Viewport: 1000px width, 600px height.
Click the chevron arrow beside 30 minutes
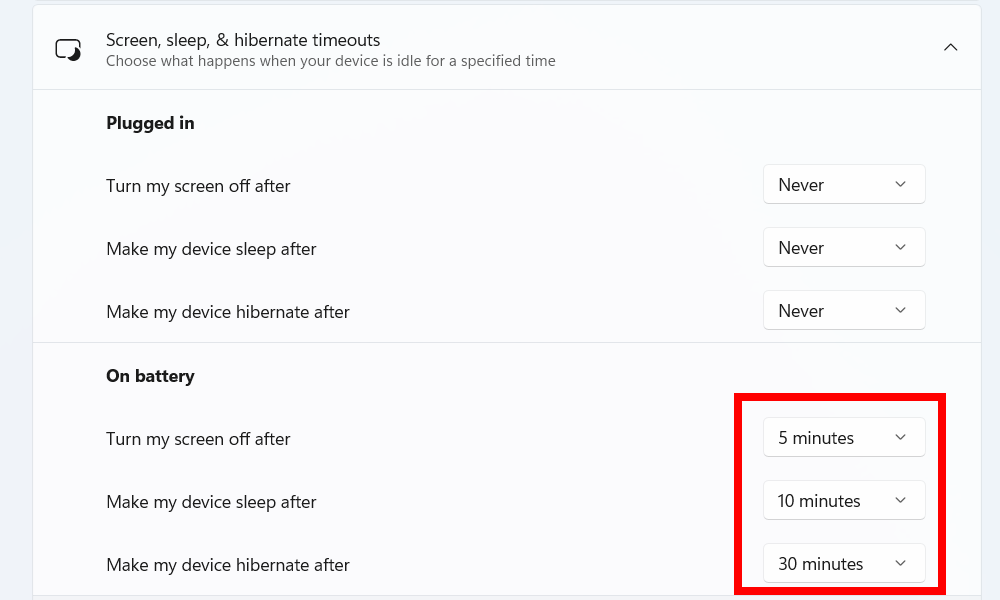(900, 564)
